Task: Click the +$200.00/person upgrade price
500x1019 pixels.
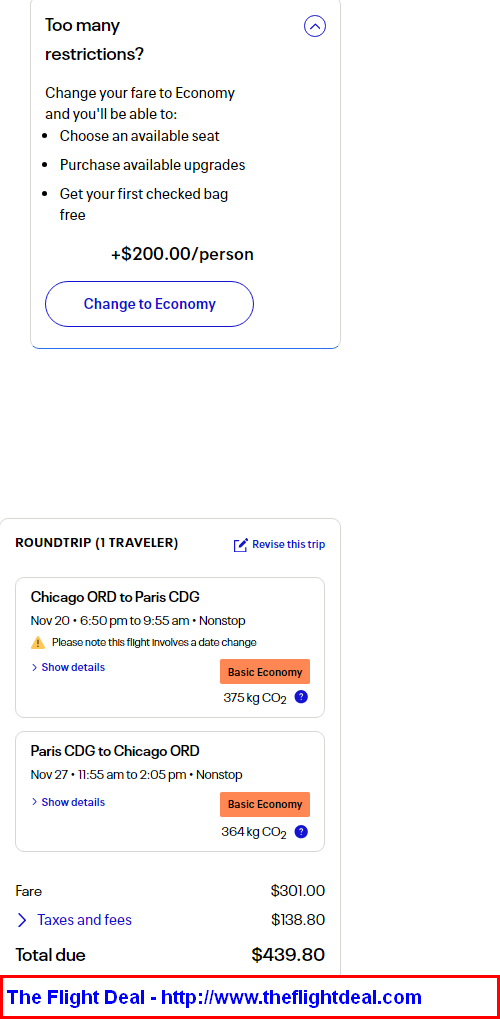Action: [182, 254]
